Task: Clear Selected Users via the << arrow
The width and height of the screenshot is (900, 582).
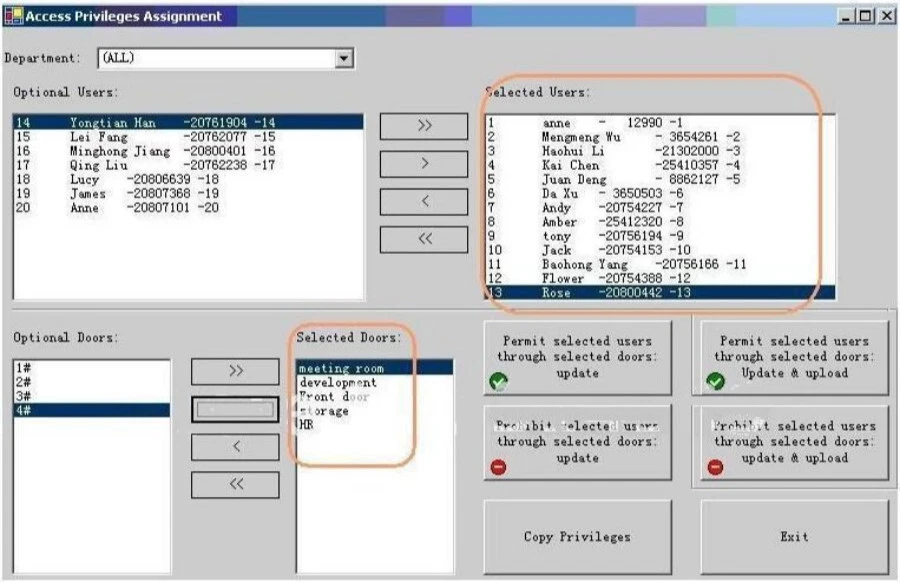Action: [x=424, y=239]
